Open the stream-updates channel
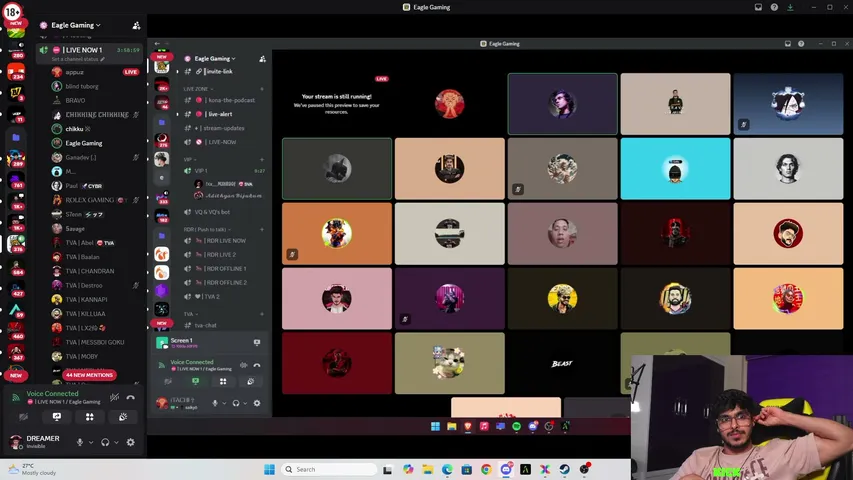The width and height of the screenshot is (853, 480). (x=224, y=128)
